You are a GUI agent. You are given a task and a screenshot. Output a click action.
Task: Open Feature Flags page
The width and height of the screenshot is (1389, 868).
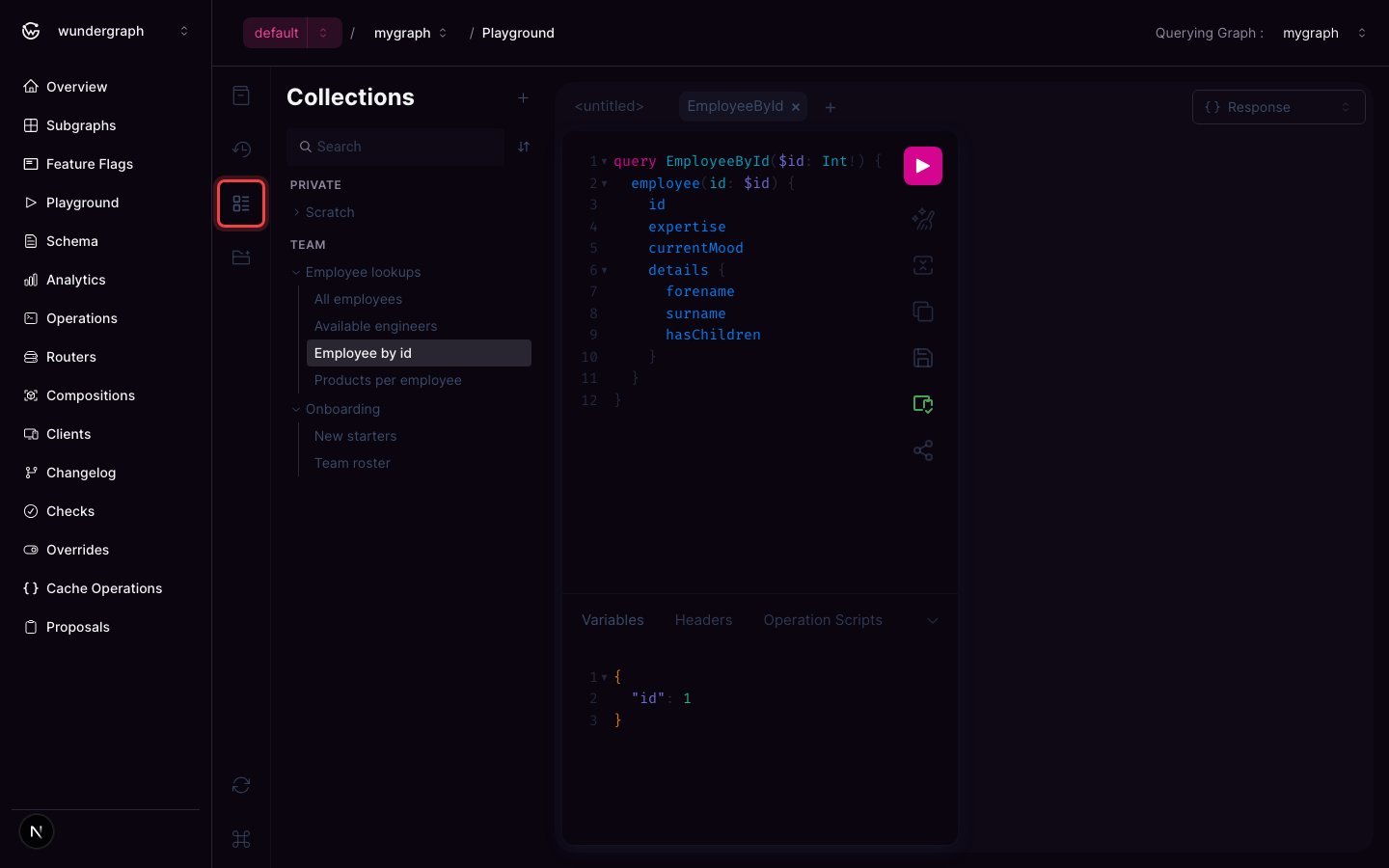click(x=106, y=164)
